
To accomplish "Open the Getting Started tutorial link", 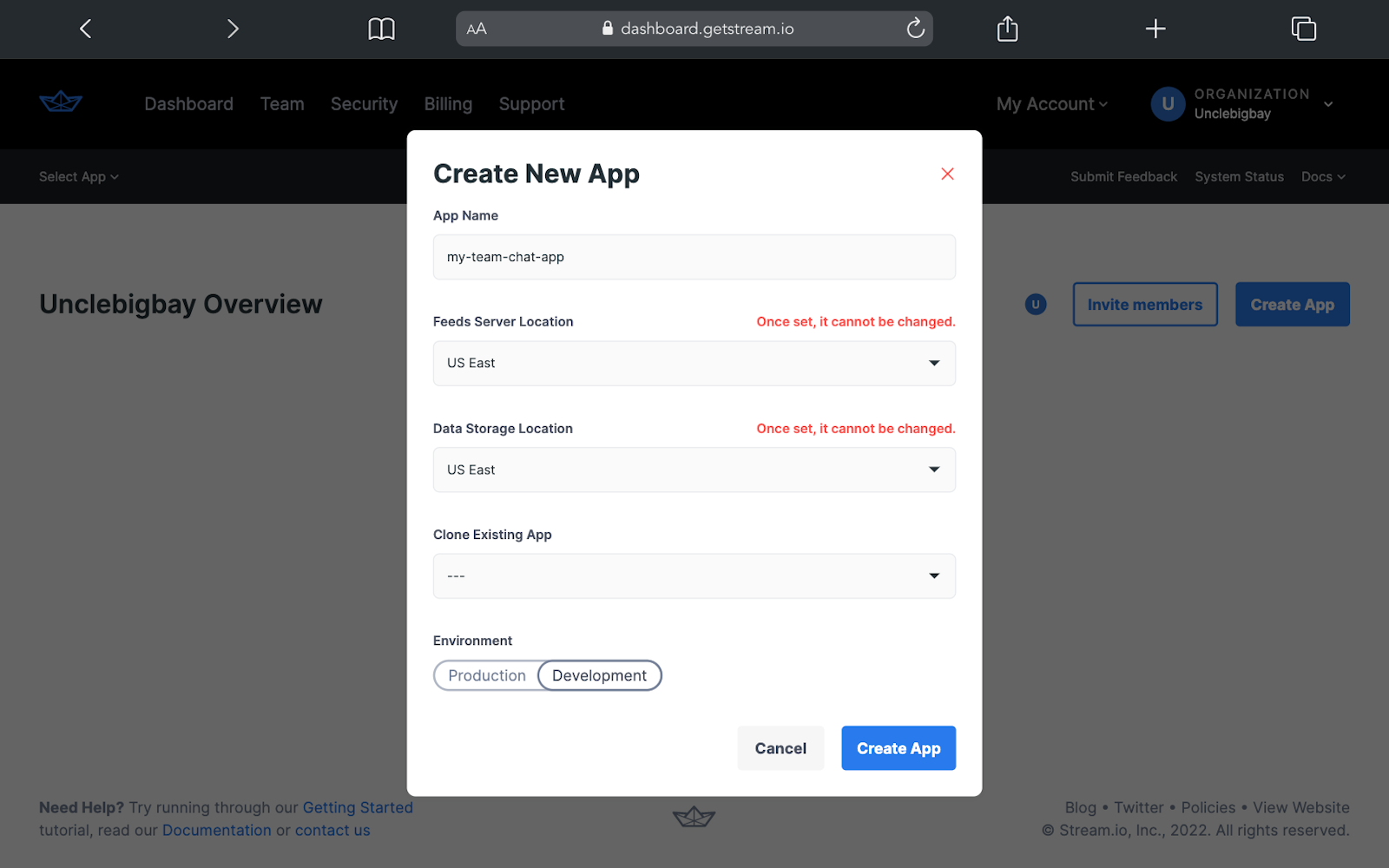I will (x=358, y=807).
